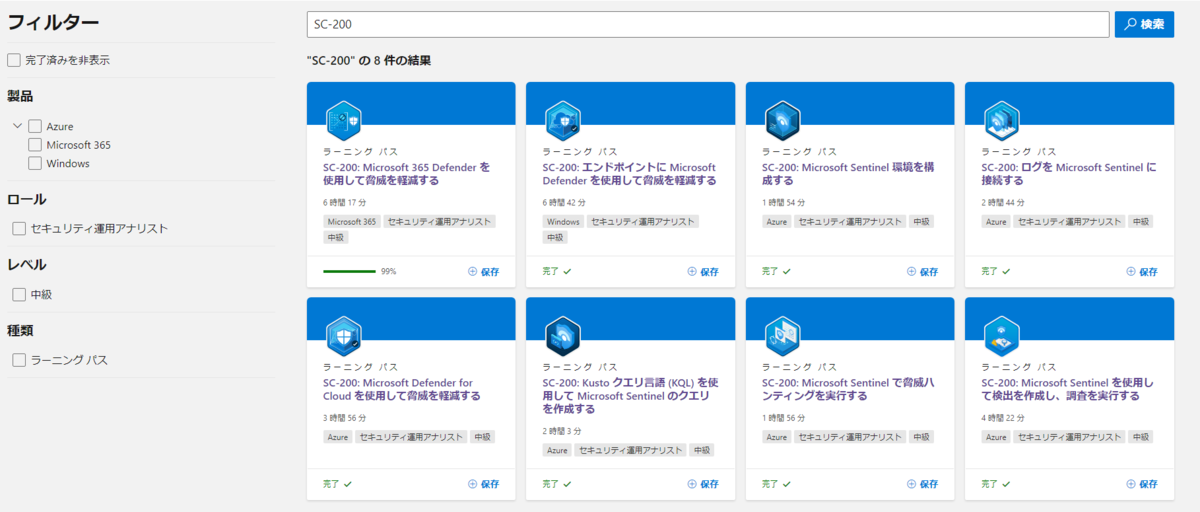The image size is (1200, 512).
Task: Check the Windows product filter
Action: pos(35,163)
